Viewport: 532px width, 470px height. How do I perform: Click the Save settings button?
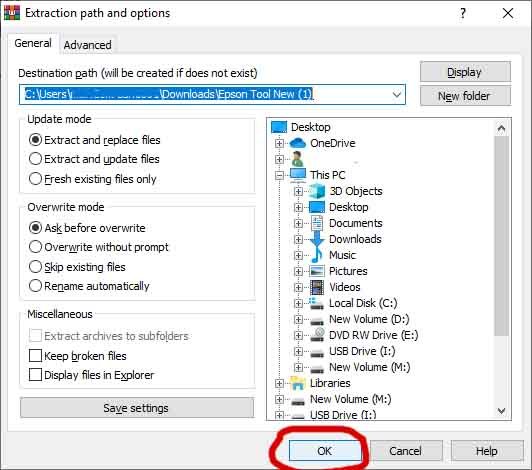pos(136,408)
